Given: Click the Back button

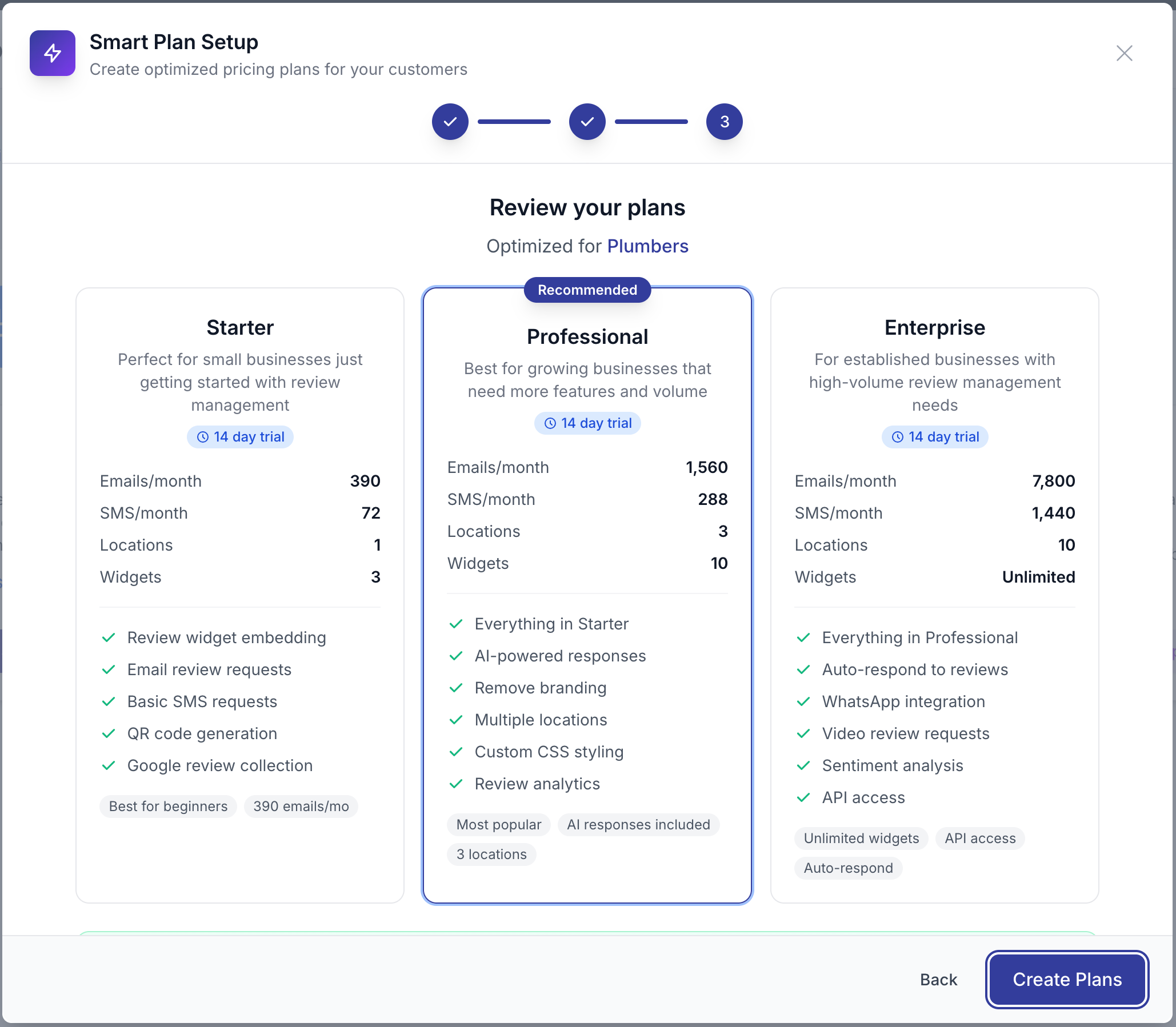Looking at the screenshot, I should click(x=938, y=980).
